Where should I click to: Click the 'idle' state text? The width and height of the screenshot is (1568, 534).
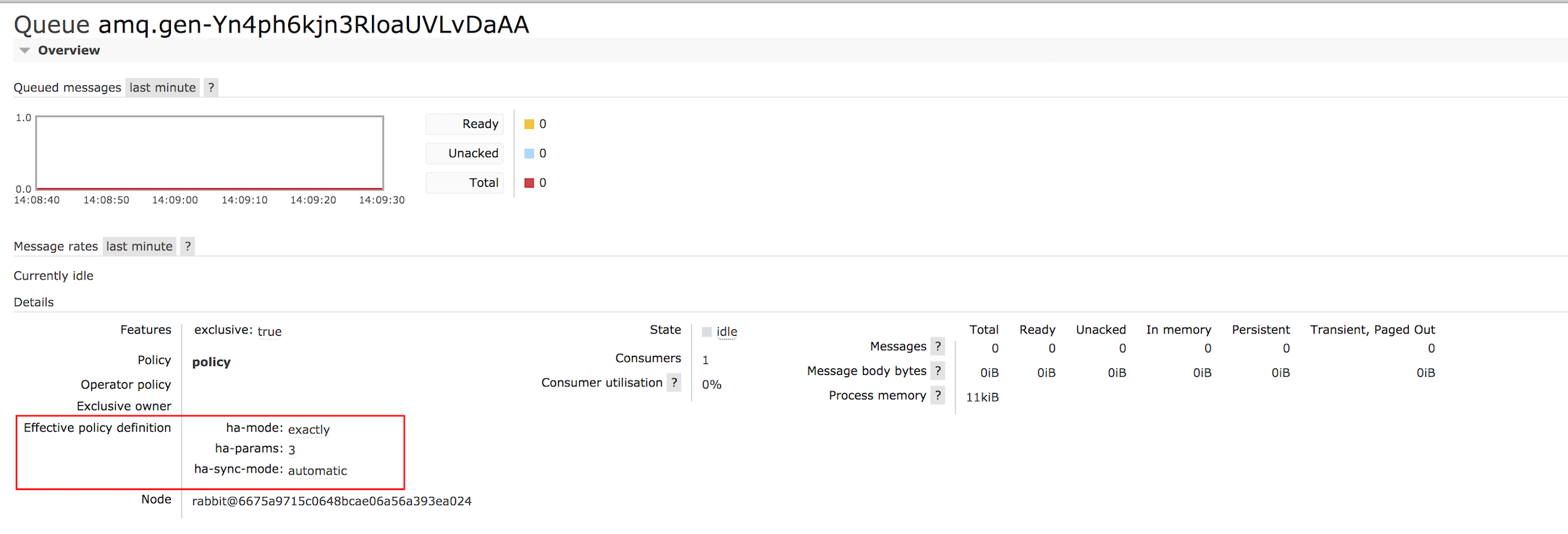727,332
